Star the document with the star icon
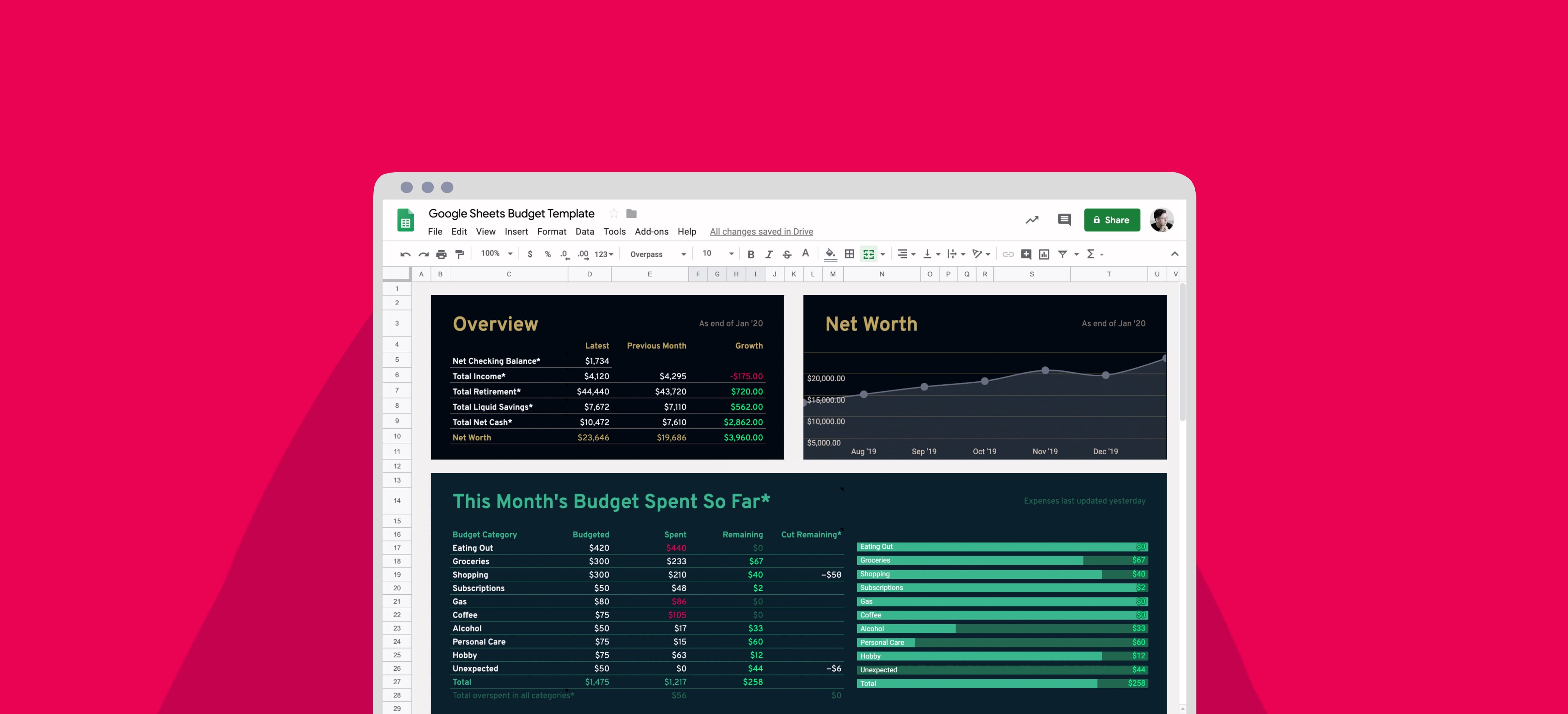 614,214
